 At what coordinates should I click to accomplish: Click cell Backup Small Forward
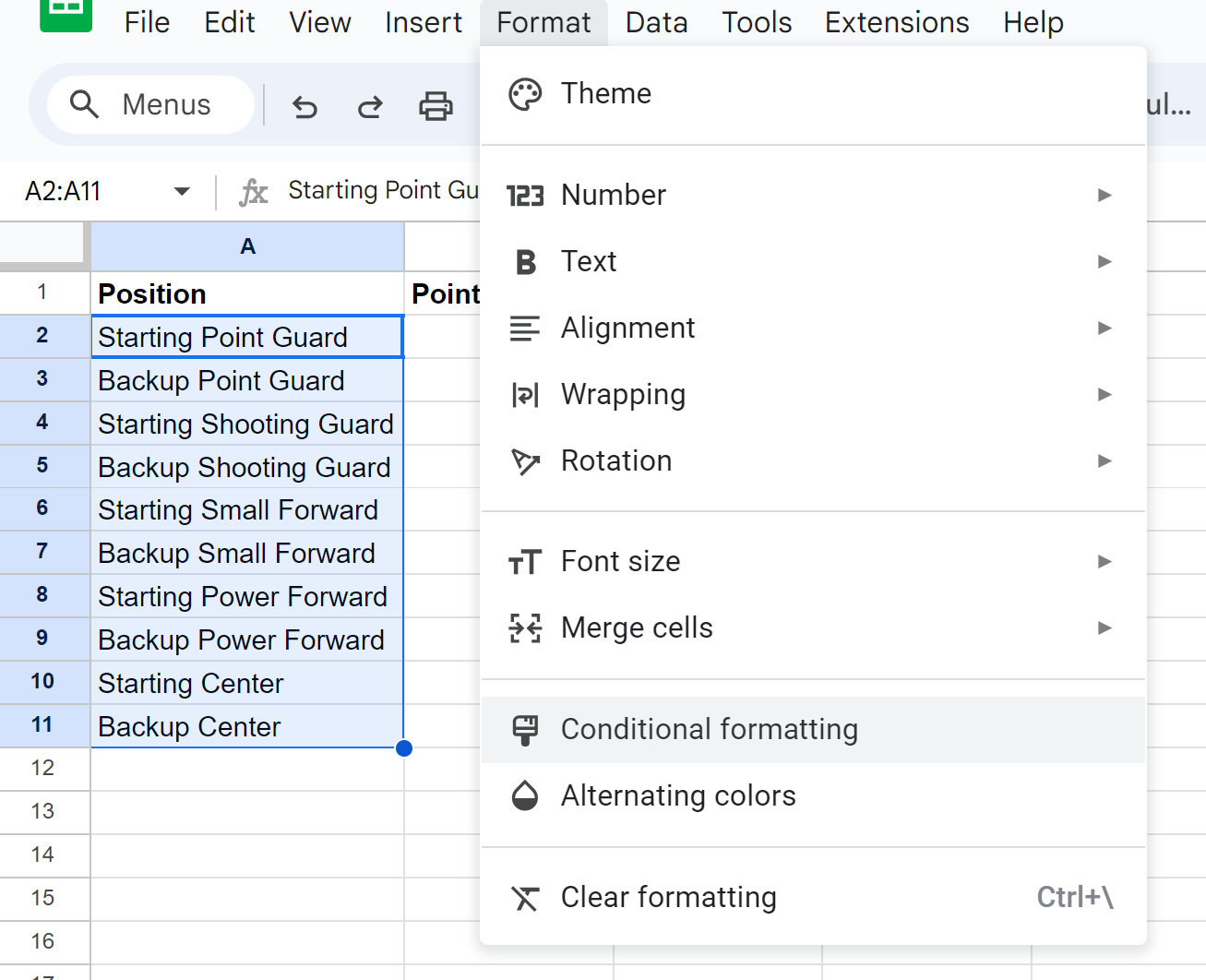coord(247,553)
